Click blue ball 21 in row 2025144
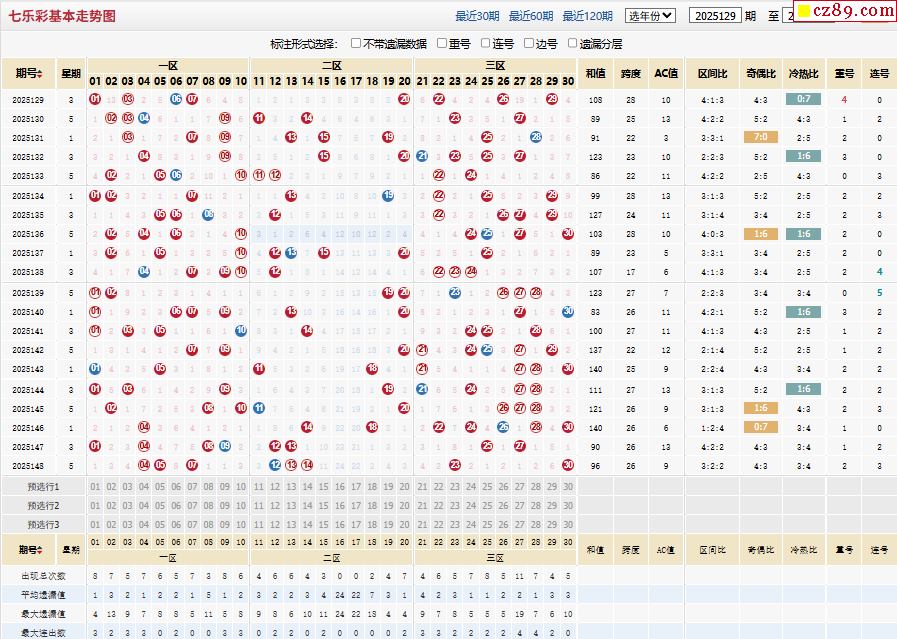The image size is (897, 639). point(422,389)
